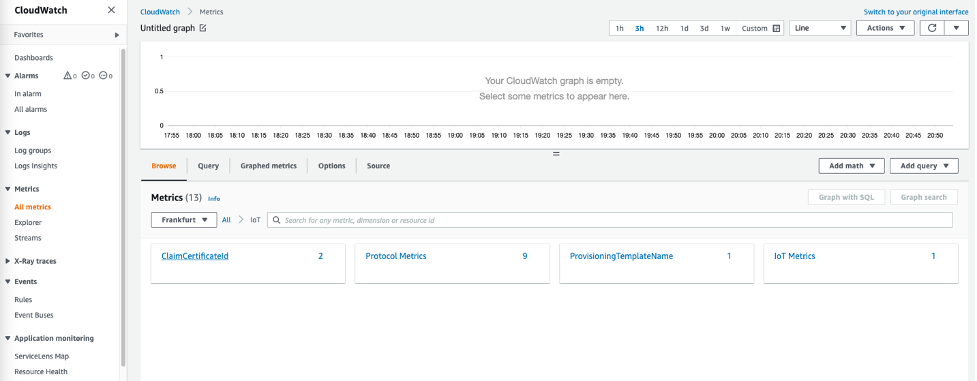Image resolution: width=977 pixels, height=381 pixels.
Task: Collapse the Events section
Action: [x=7, y=281]
